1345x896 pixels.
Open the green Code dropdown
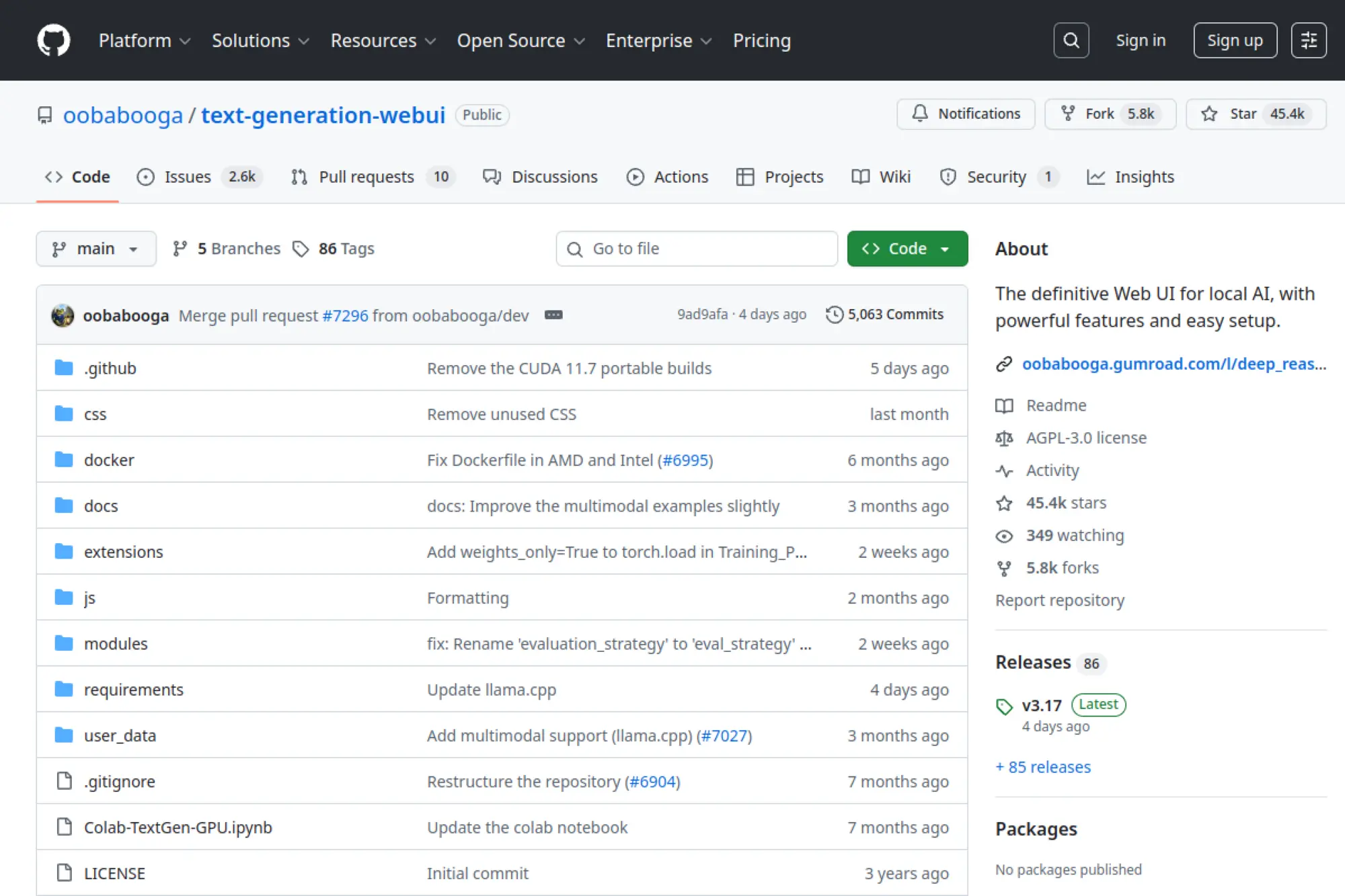pos(907,248)
